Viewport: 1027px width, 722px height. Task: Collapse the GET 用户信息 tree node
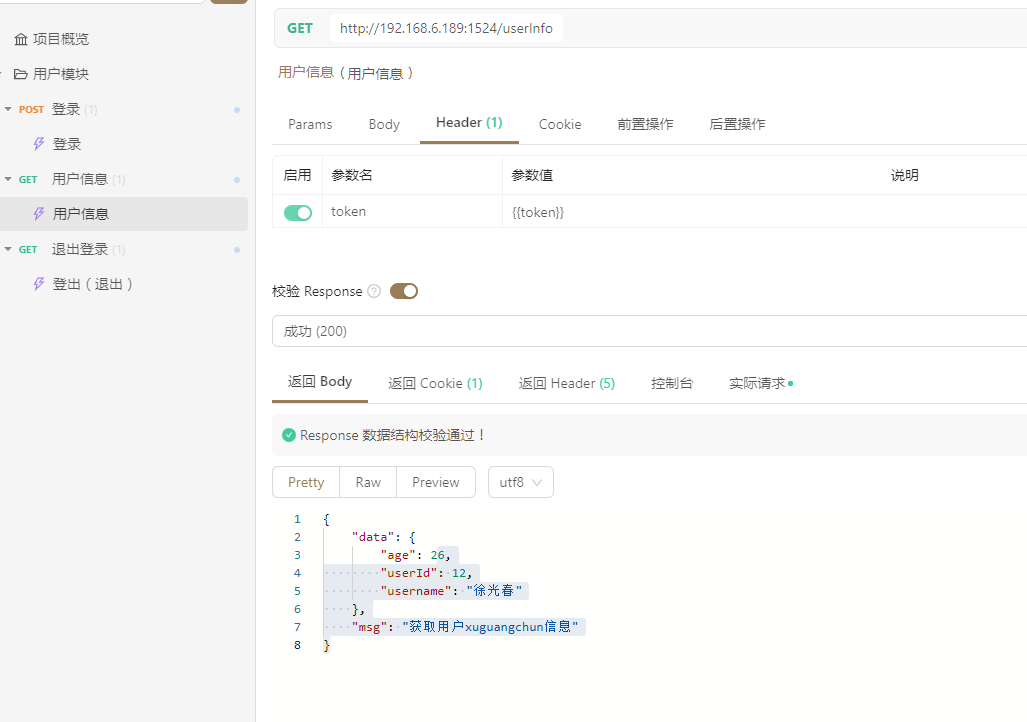(x=8, y=179)
